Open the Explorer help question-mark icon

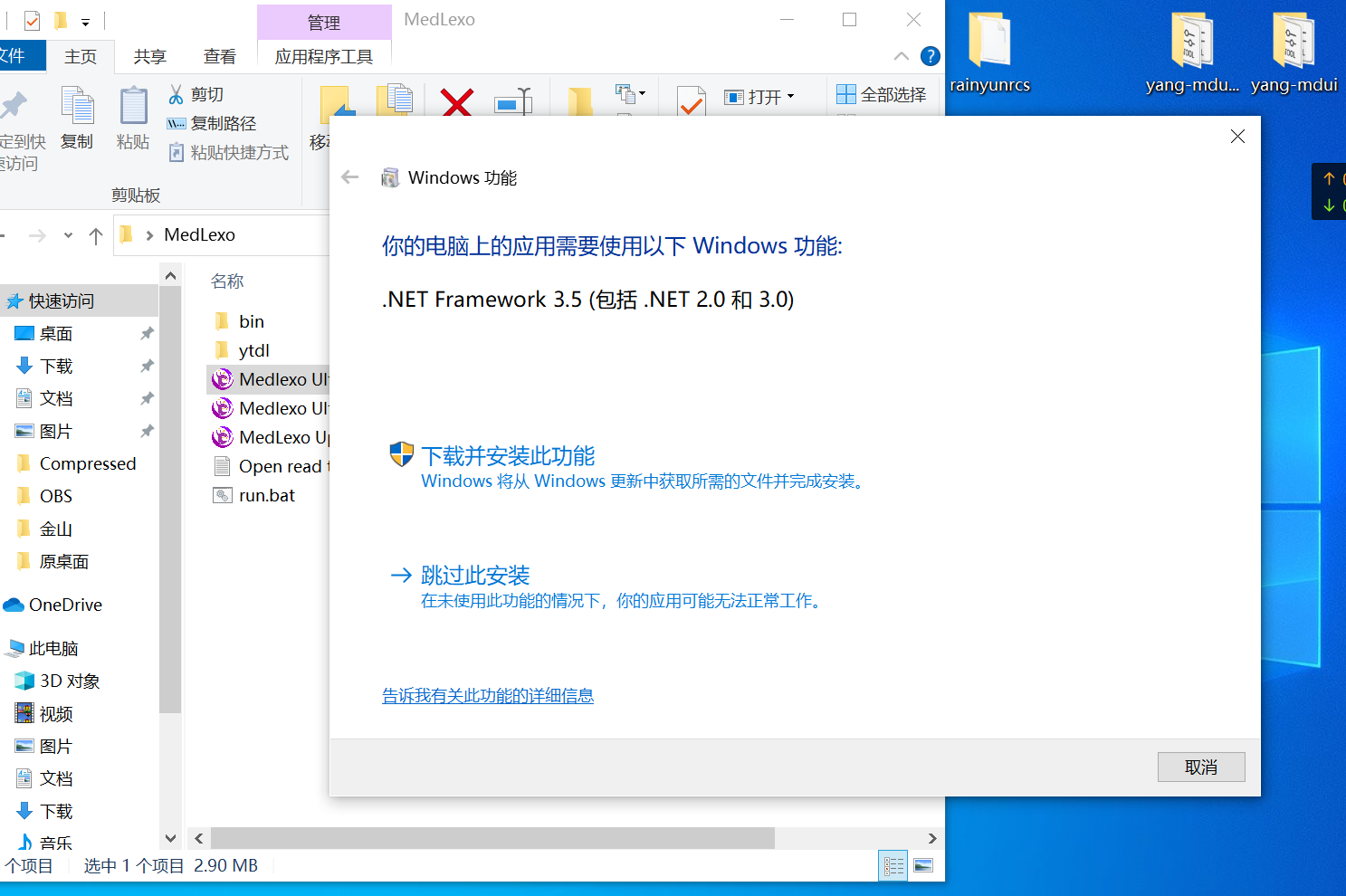(x=930, y=56)
